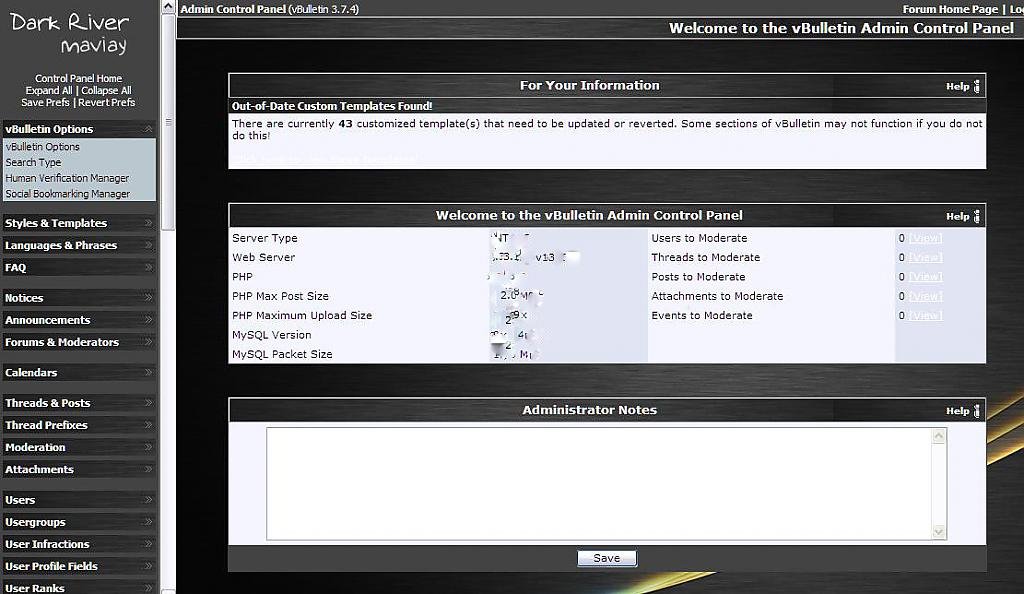Collapse the vBulletin Options section arrow
The image size is (1024, 594).
click(x=148, y=129)
